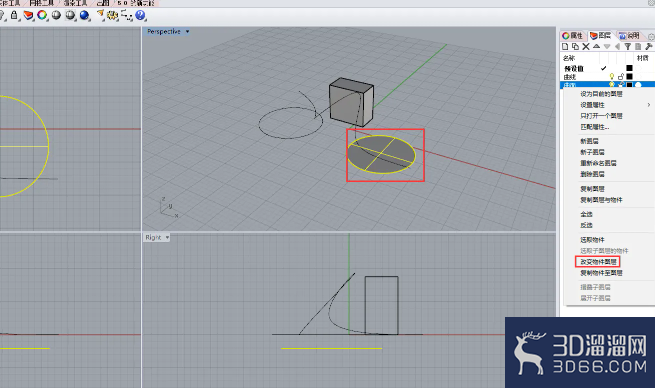Click the hammer tools icon in the layer panel
Image resolution: width=655 pixels, height=388 pixels.
point(649,46)
